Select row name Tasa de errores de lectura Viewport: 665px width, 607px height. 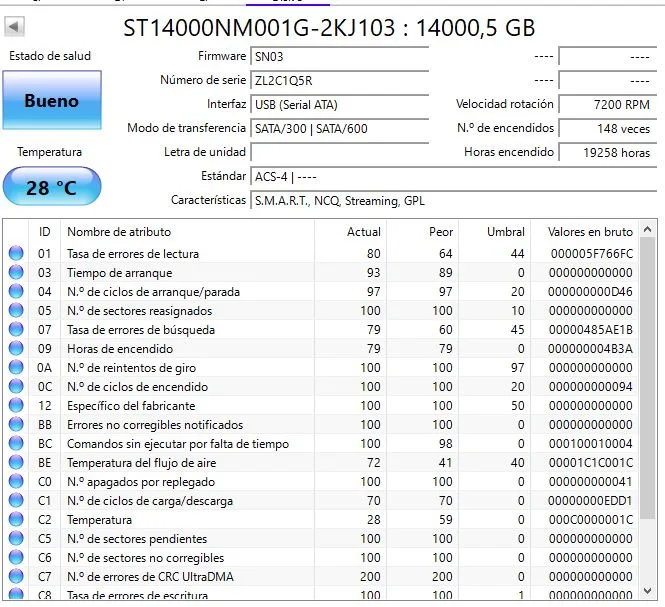pos(133,254)
